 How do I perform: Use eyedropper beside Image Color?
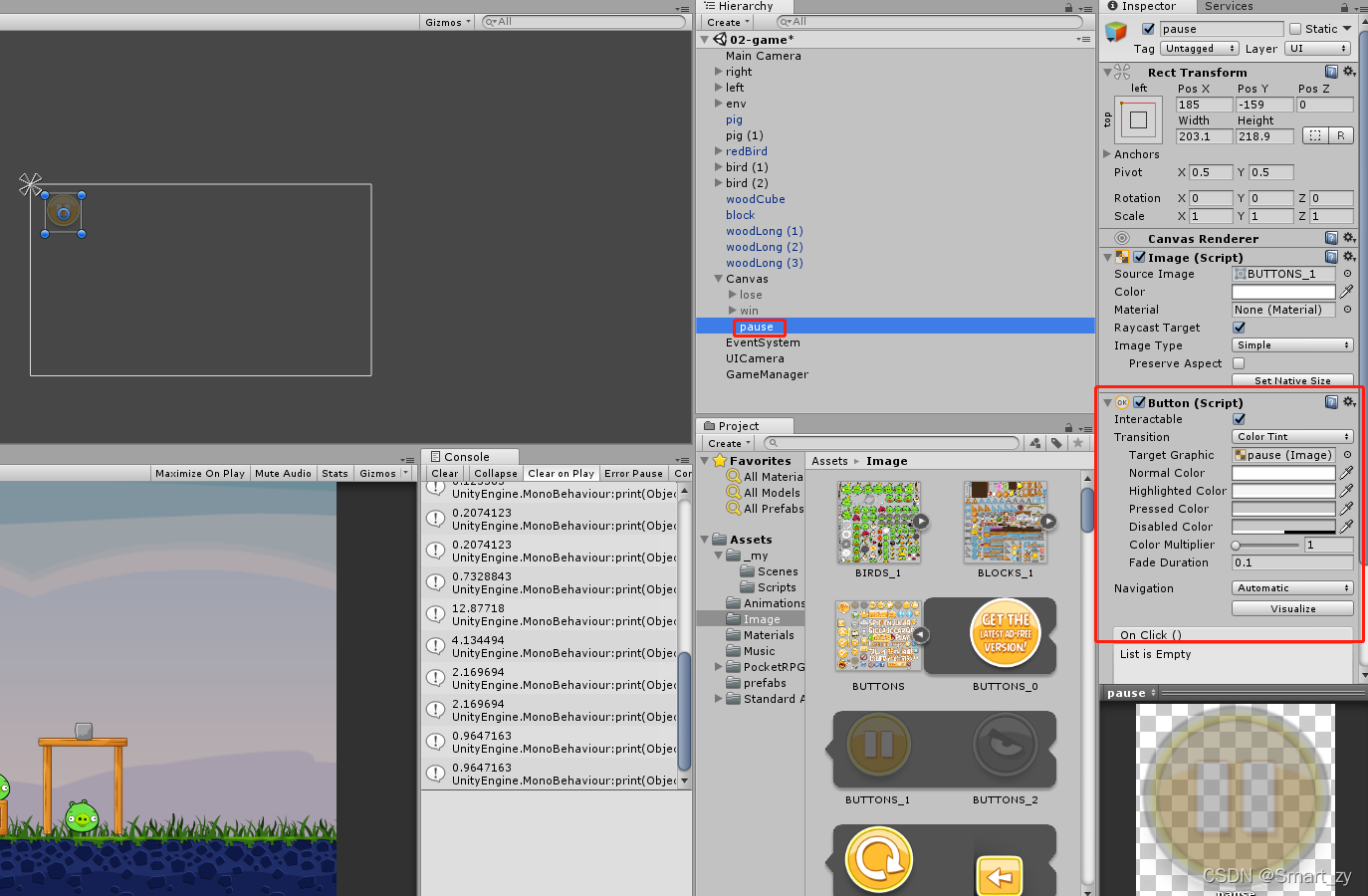click(x=1347, y=292)
